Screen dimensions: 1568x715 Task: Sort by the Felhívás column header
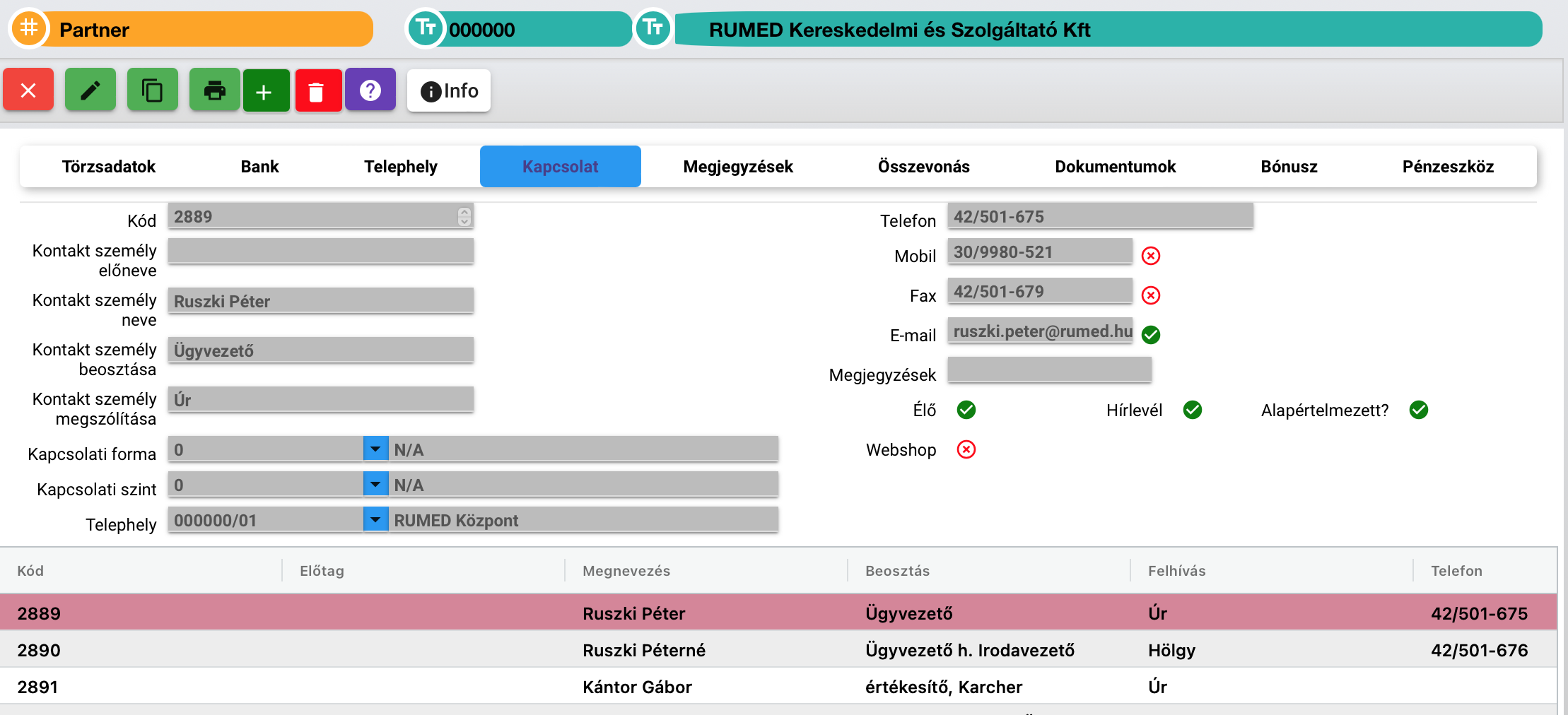coord(1176,571)
